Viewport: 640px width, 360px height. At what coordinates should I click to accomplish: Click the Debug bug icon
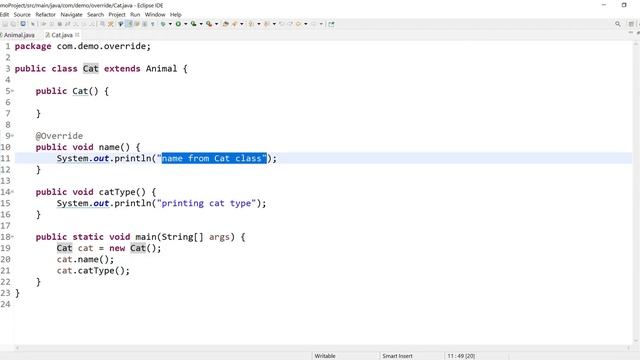163,24
